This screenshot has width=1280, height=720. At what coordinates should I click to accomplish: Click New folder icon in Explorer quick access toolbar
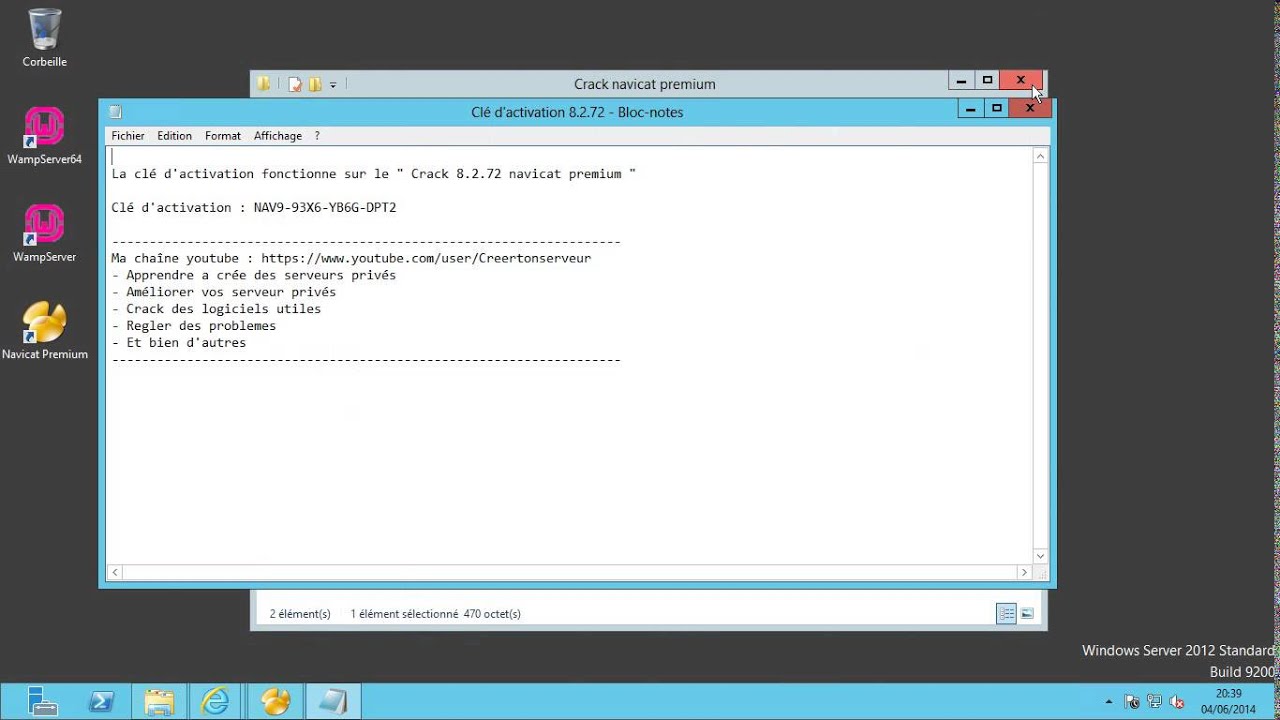click(314, 84)
